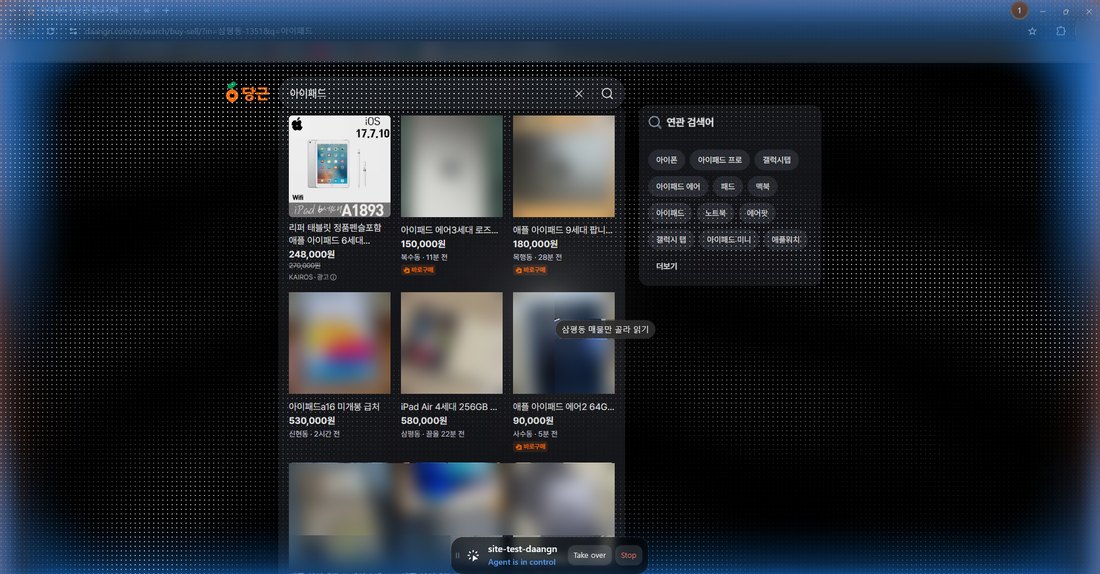Screen dimensions: 1100x574
Task: Click the agent bar drag handle icon
Action: [457, 555]
